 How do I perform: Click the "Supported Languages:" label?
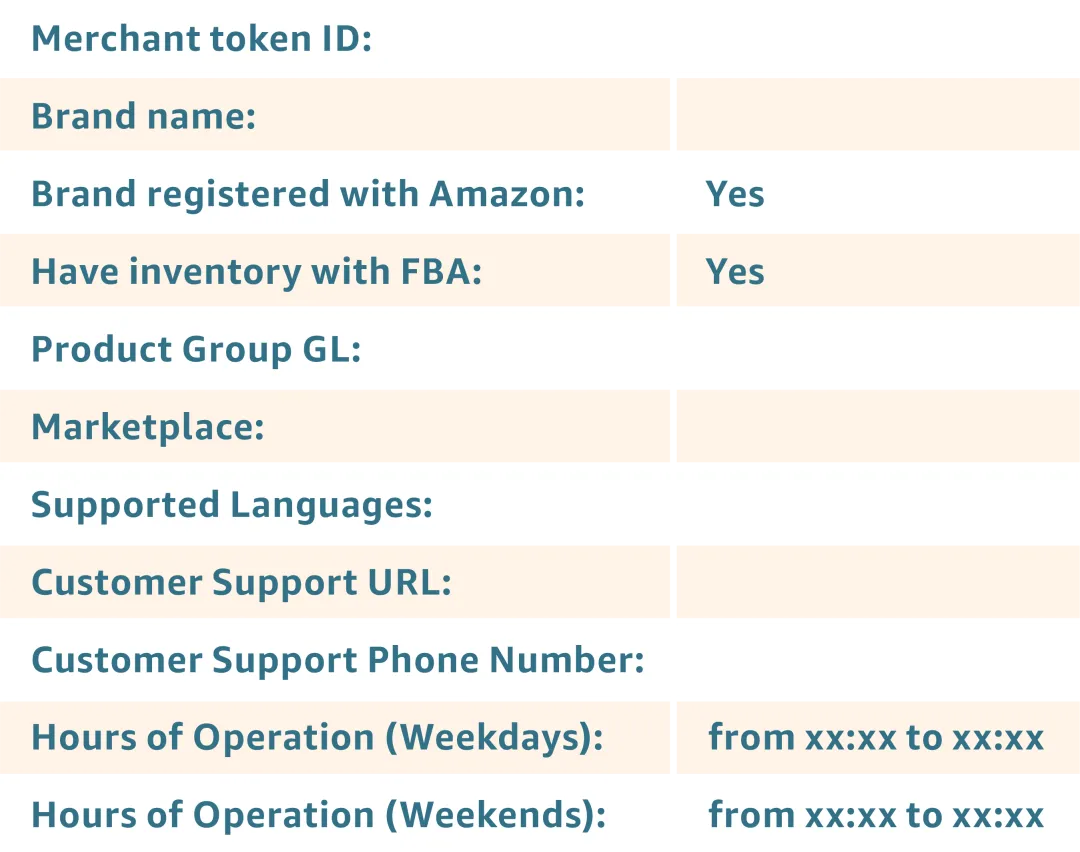point(232,504)
